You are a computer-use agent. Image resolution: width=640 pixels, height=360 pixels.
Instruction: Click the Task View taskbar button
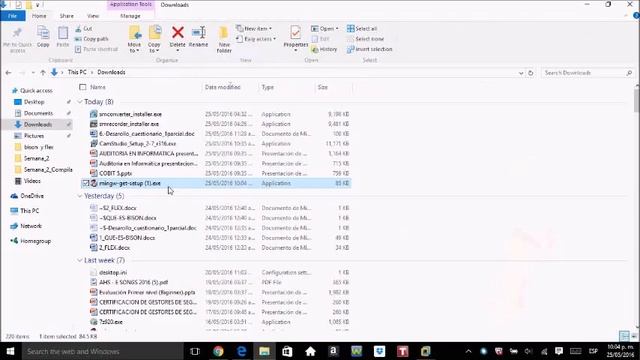click(195, 351)
